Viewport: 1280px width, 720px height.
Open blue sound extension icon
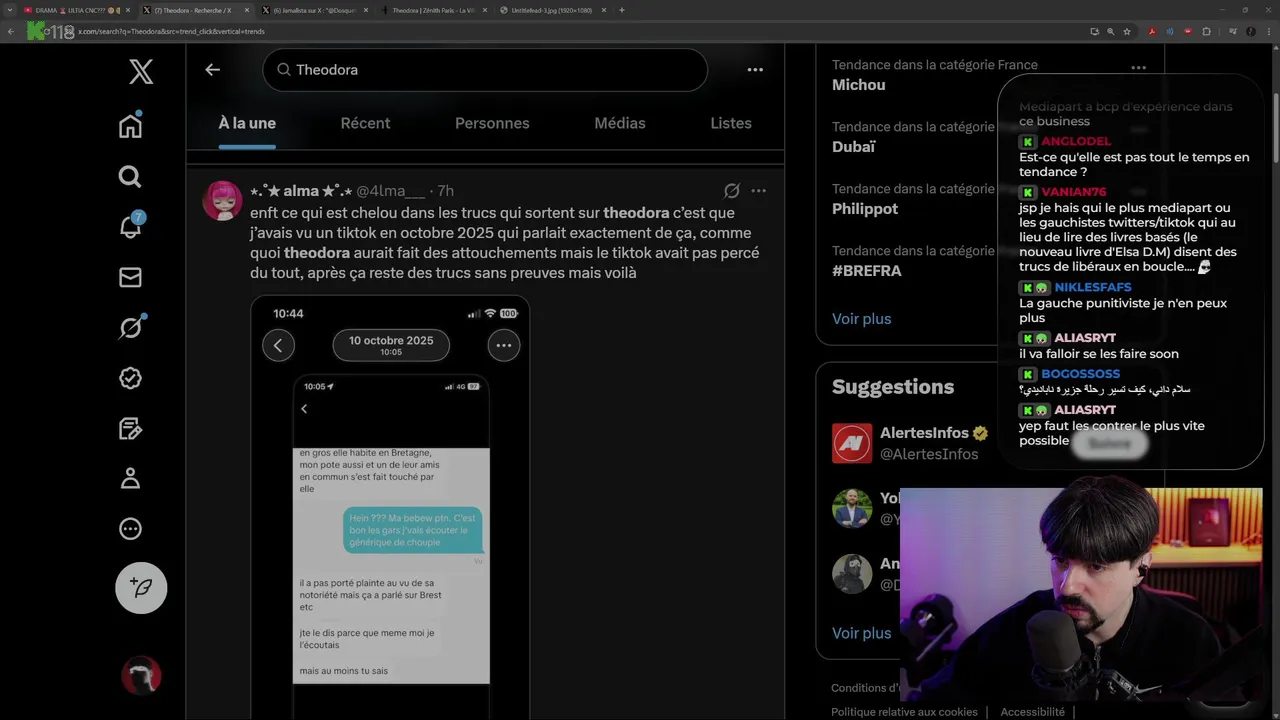(x=1170, y=31)
